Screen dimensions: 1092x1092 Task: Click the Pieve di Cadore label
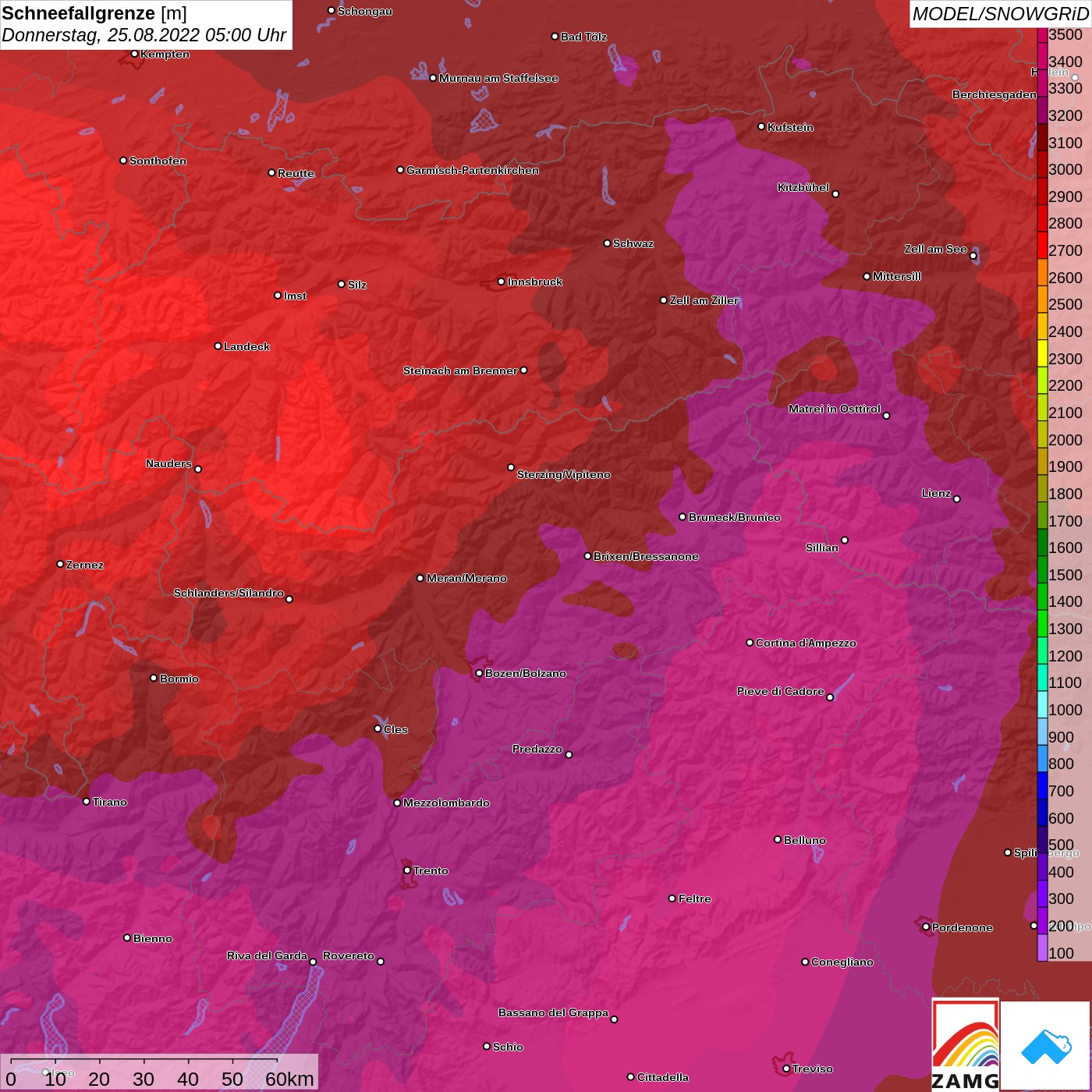tap(781, 691)
